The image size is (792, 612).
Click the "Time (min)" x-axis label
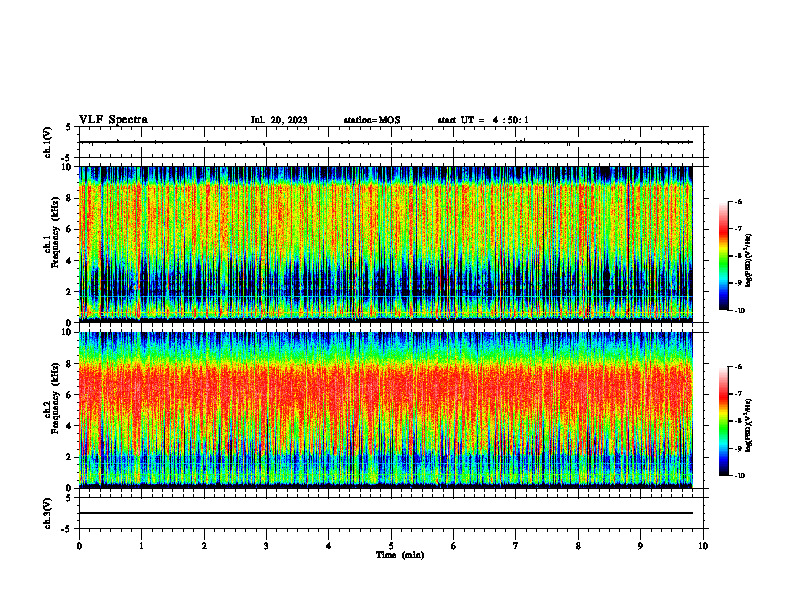pyautogui.click(x=400, y=555)
